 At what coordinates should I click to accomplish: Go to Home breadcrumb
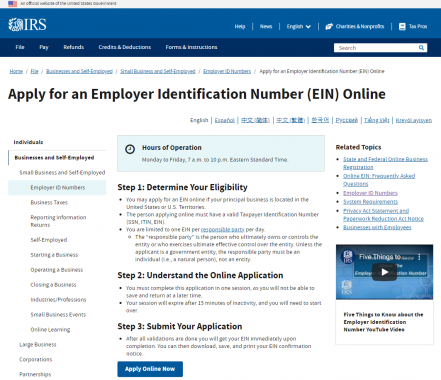(x=16, y=71)
